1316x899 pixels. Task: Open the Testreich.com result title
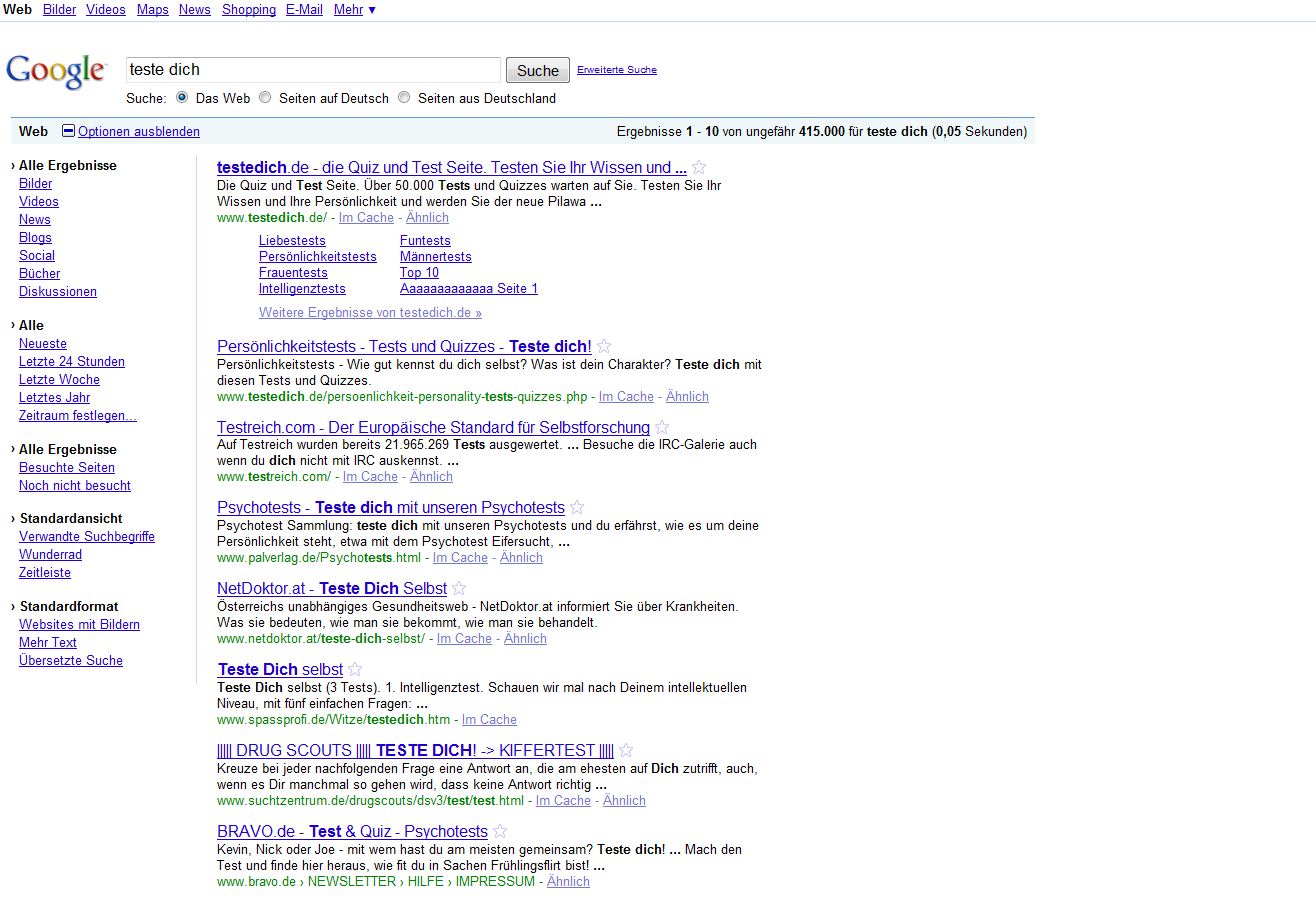pos(433,427)
